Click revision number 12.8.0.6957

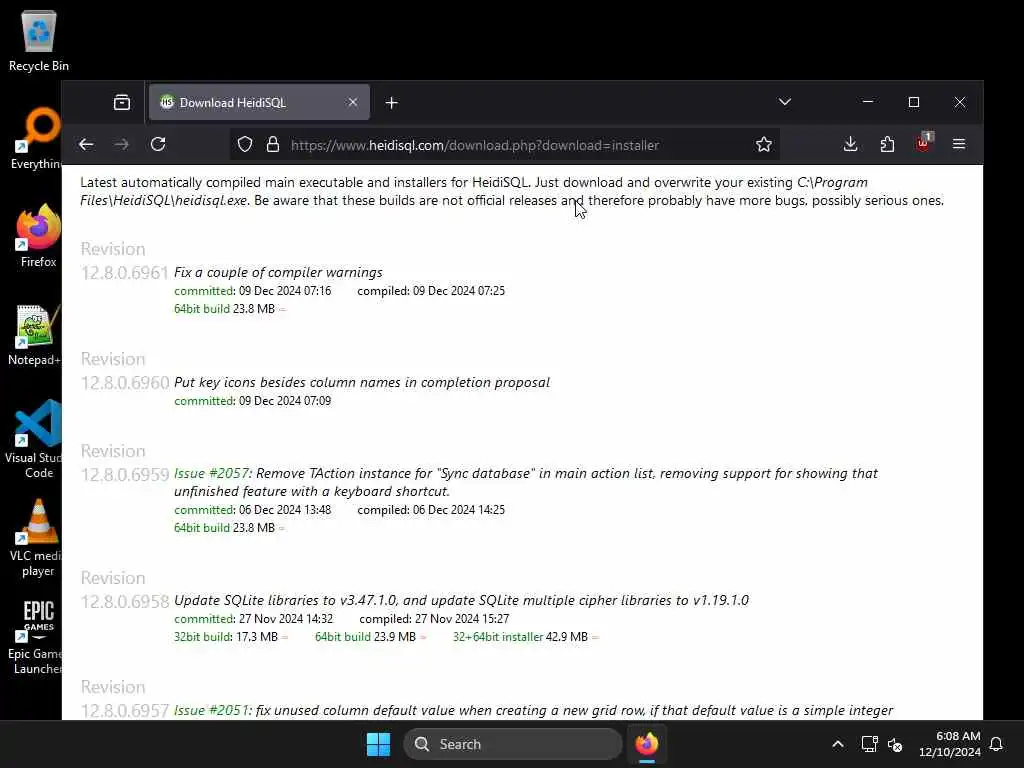[x=125, y=711]
